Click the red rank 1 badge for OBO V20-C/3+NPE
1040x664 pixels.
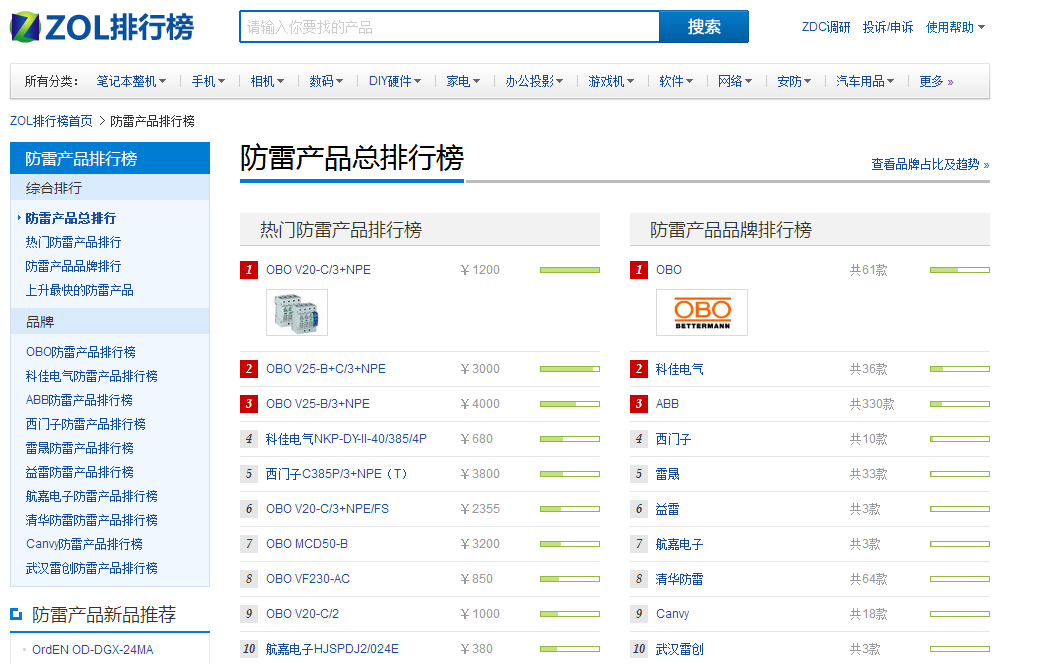click(x=249, y=270)
